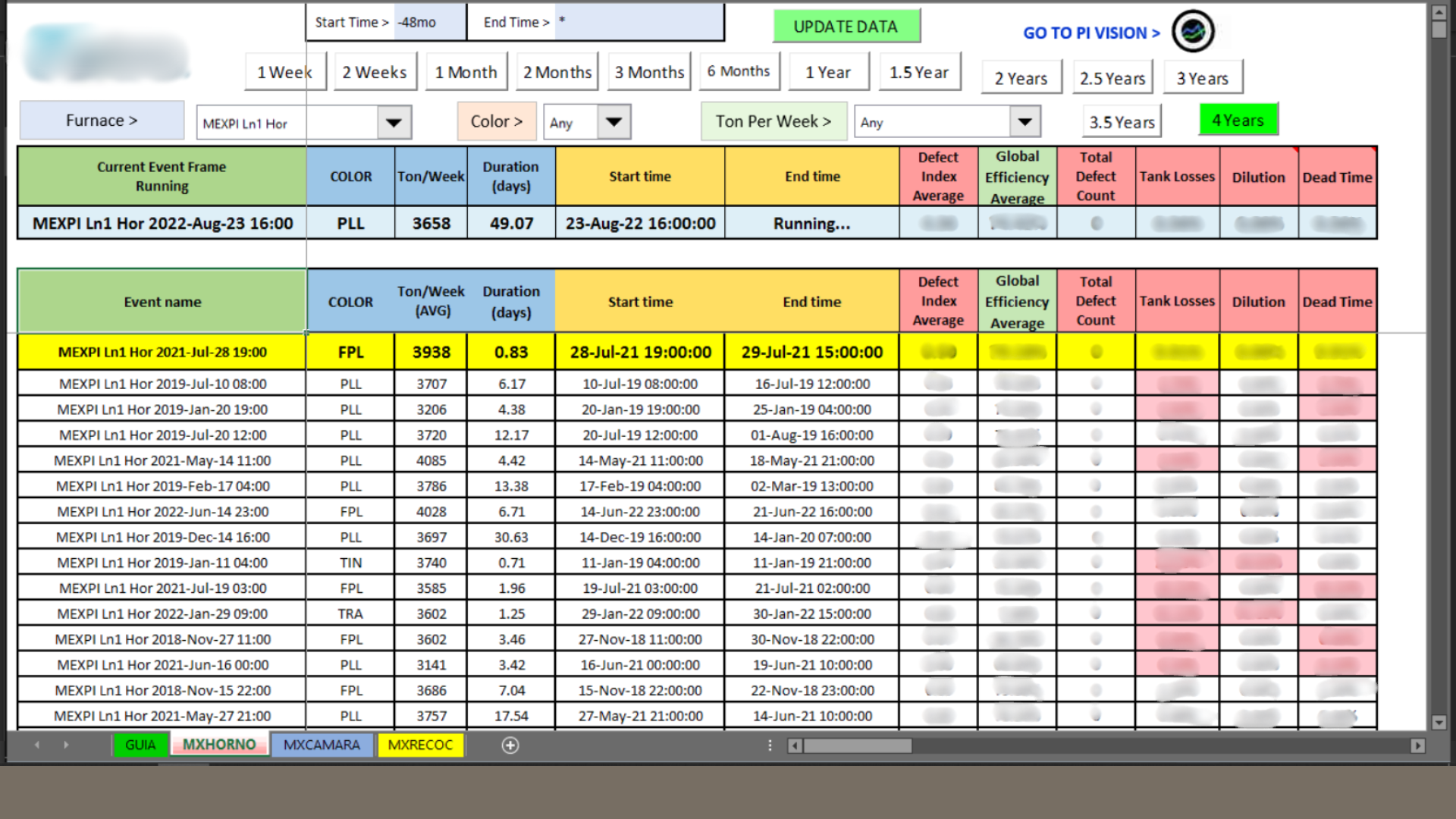The height and width of the screenshot is (819, 1456).
Task: Add a new sheet with plus icon
Action: (x=510, y=745)
